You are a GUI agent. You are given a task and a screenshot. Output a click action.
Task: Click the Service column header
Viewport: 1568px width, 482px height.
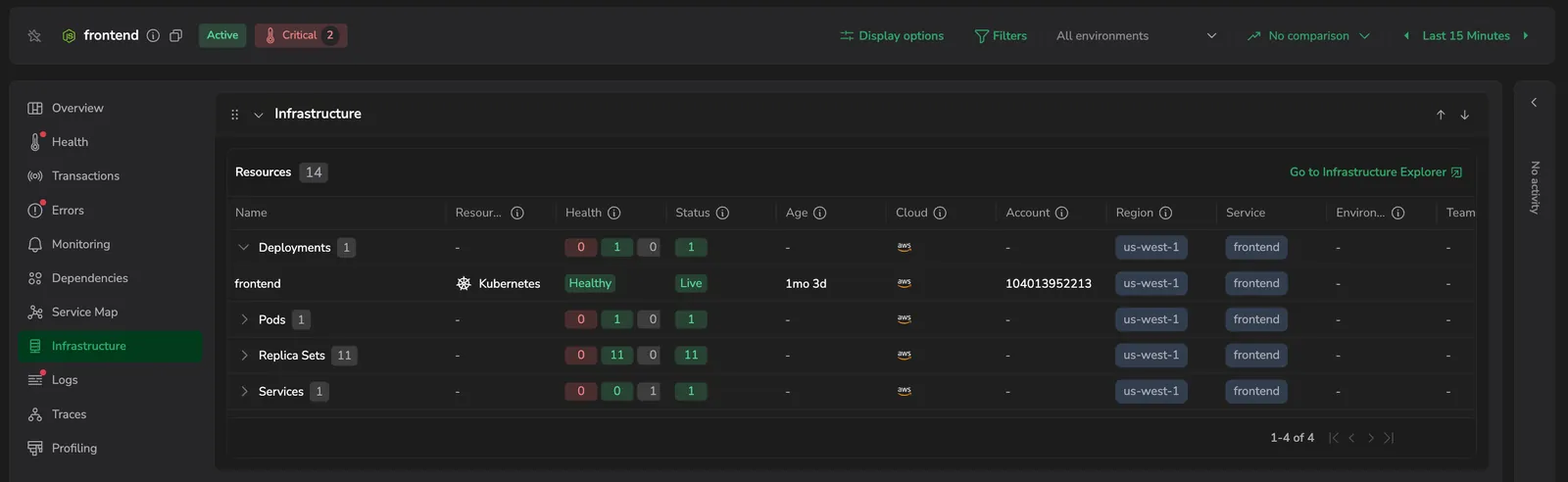coord(1246,213)
